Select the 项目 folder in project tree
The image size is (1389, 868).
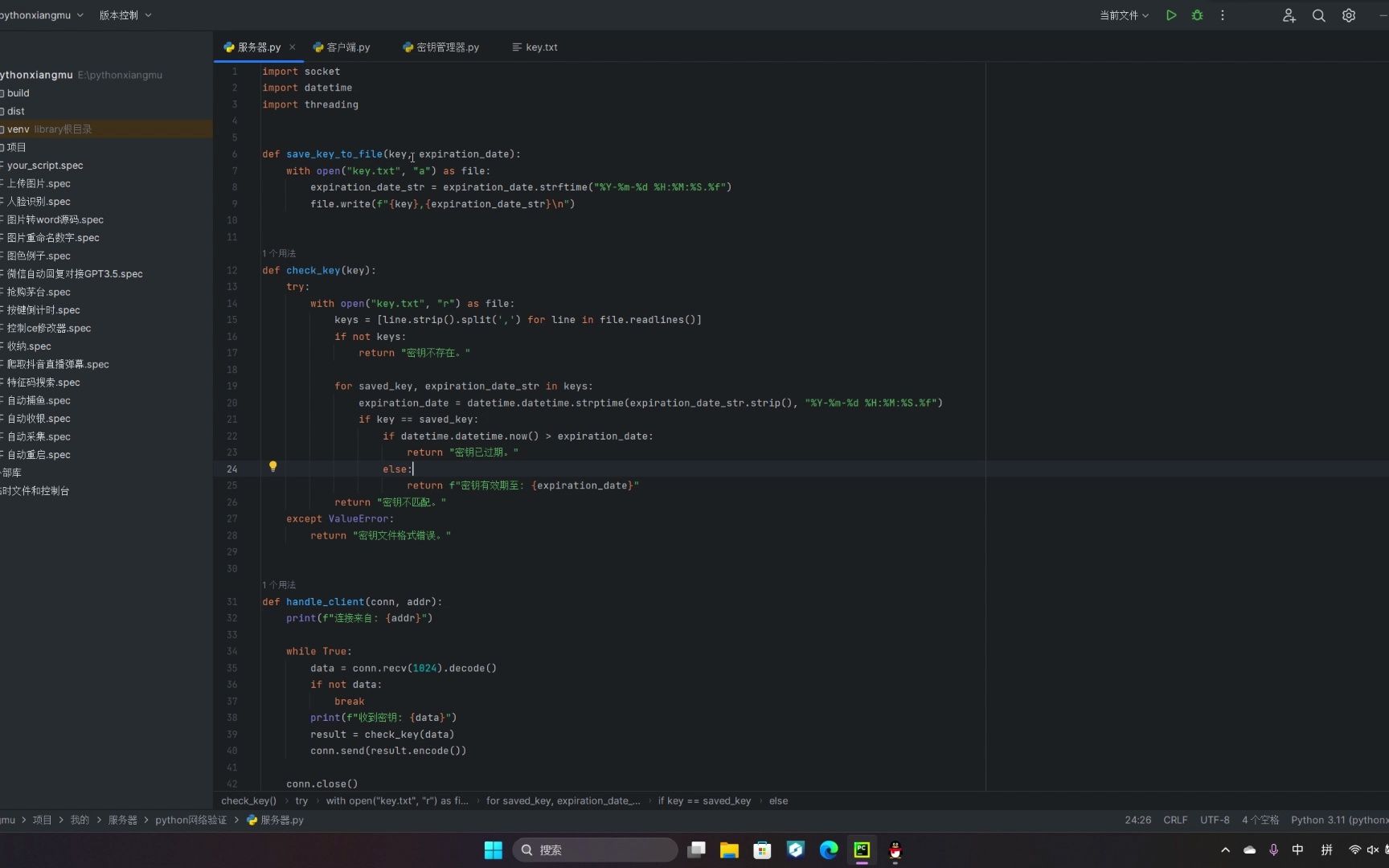[x=14, y=147]
